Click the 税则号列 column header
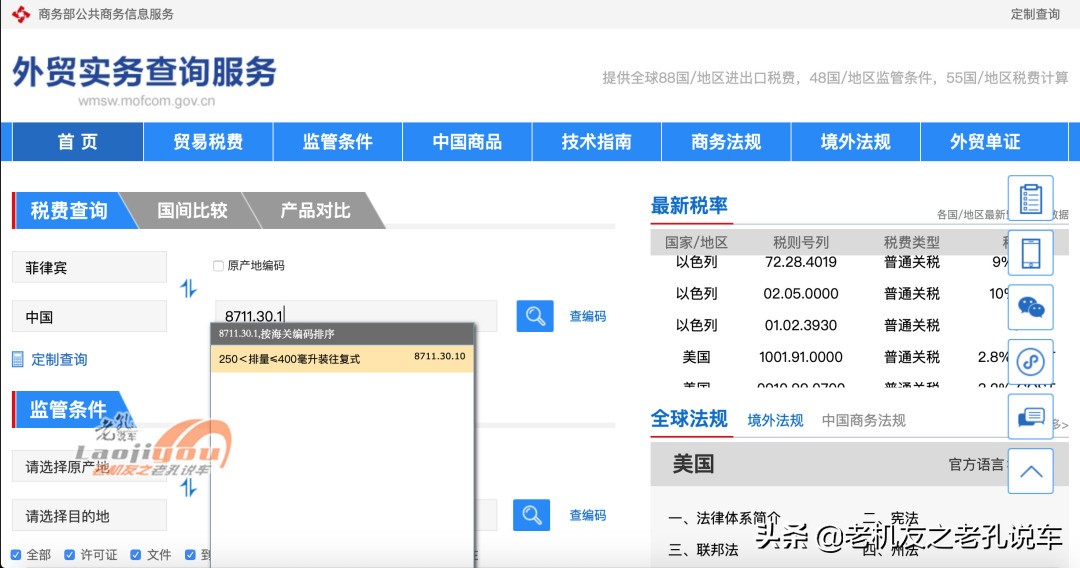Screen dimensions: 1080x568 coord(801,242)
